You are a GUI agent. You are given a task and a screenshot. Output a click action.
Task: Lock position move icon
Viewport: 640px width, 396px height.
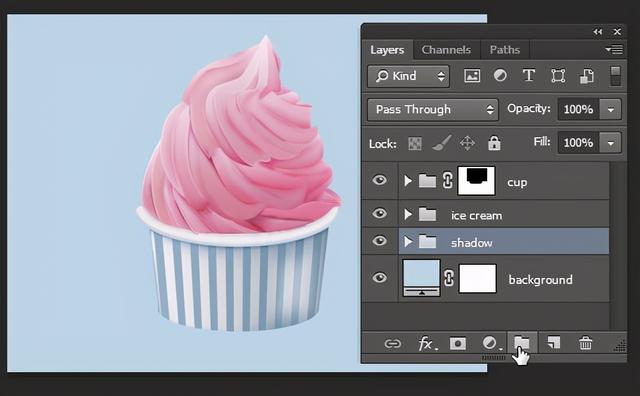(x=467, y=143)
